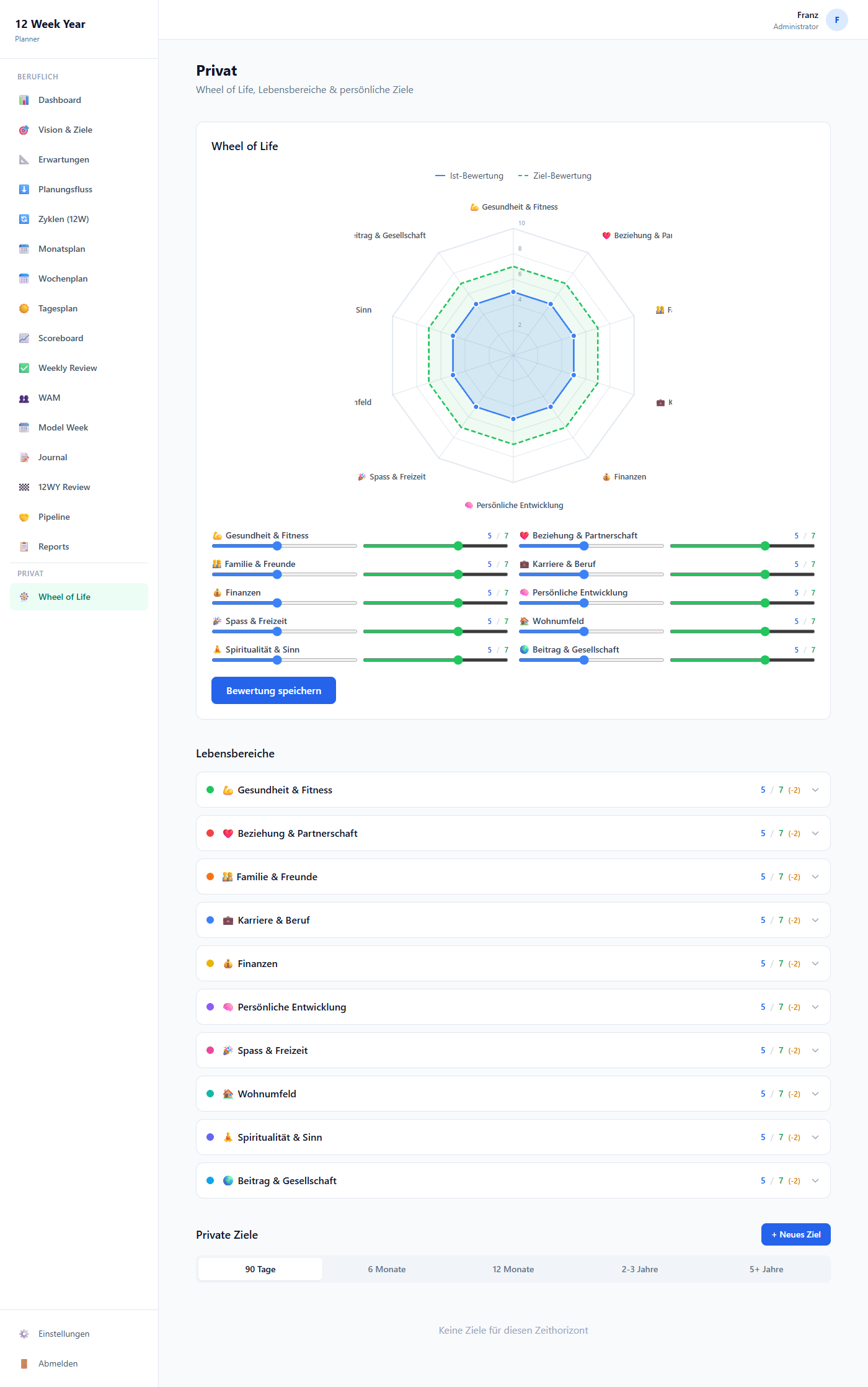Click the + Neues Ziel button
The height and width of the screenshot is (1387, 868).
[795, 1234]
